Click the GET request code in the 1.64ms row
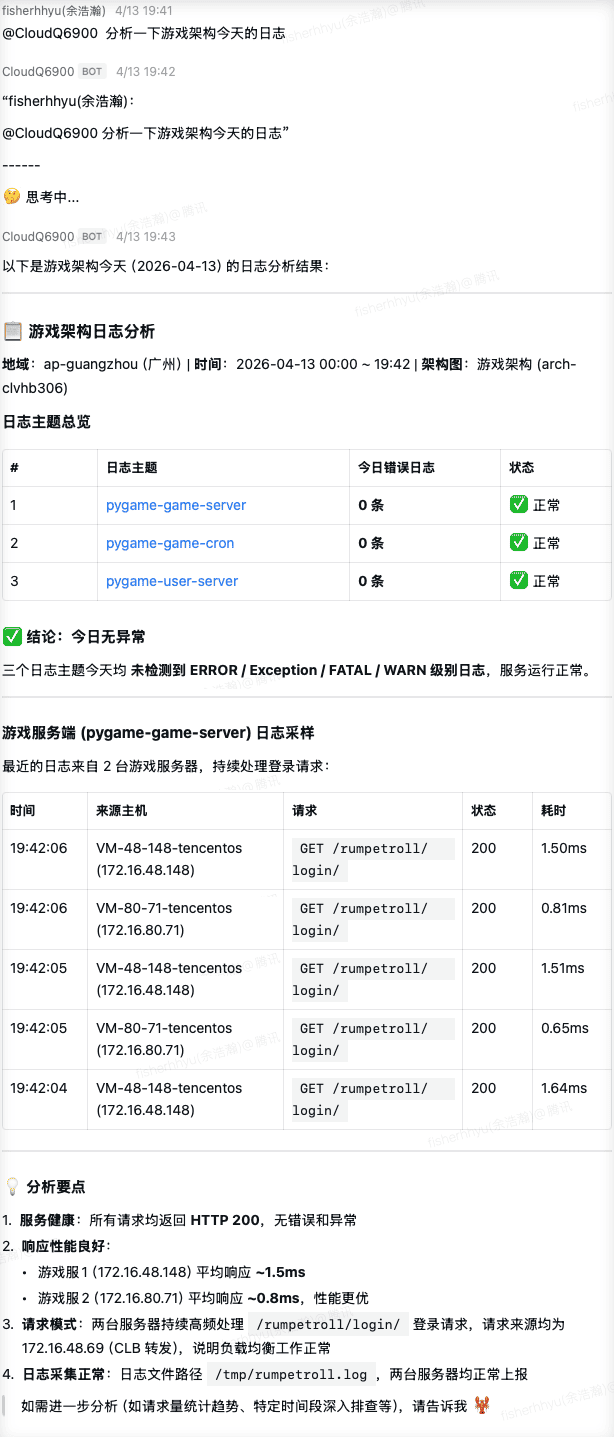The width and height of the screenshot is (614, 1437). pos(373,1099)
